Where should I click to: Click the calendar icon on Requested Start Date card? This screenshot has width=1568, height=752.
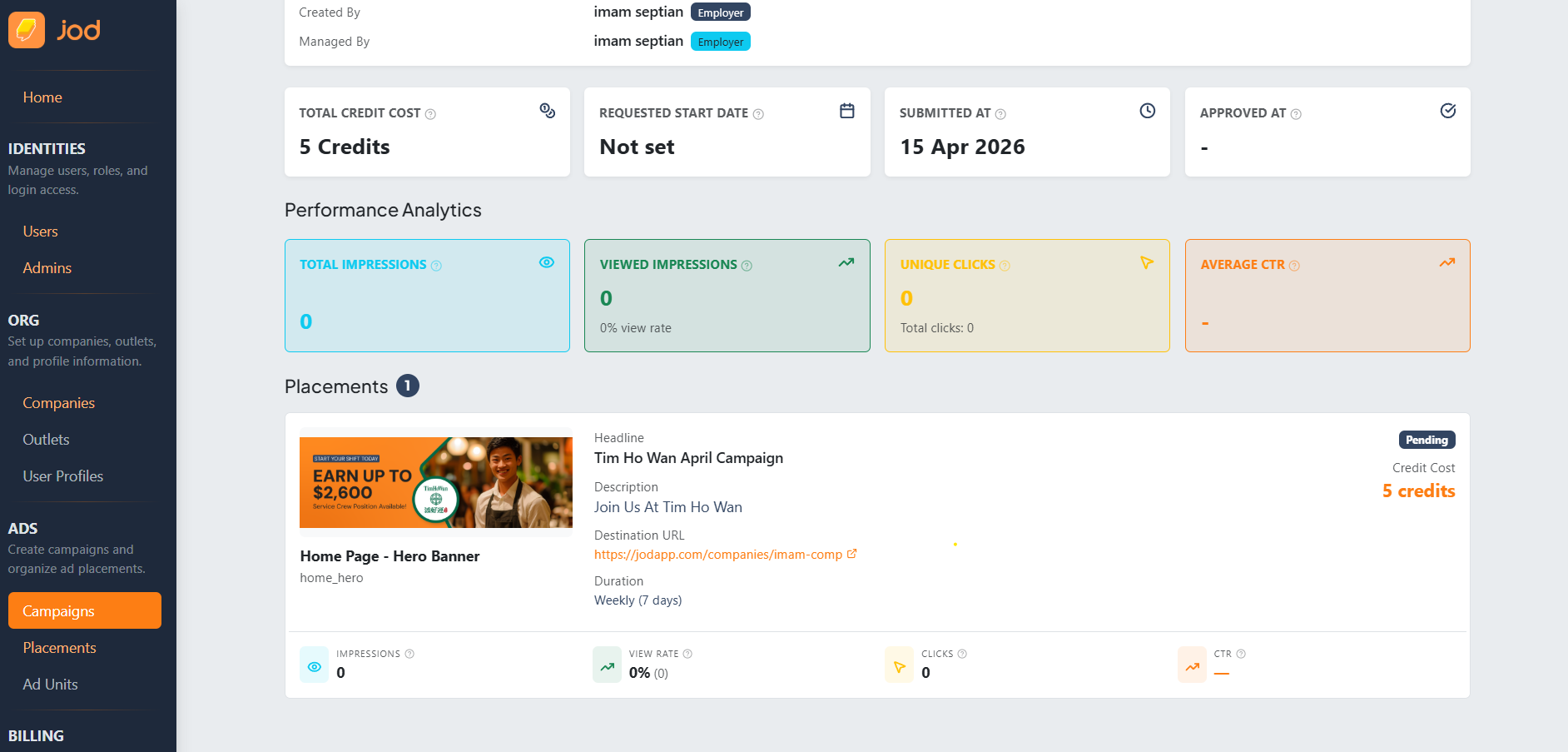pyautogui.click(x=847, y=111)
